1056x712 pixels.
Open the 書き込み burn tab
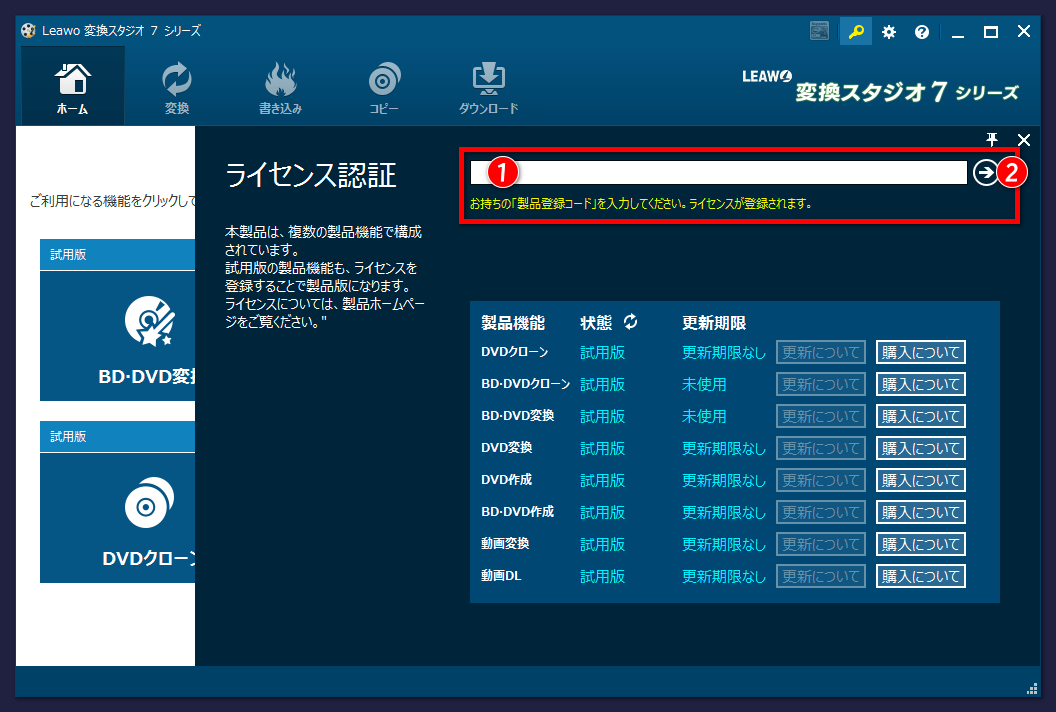coord(280,86)
